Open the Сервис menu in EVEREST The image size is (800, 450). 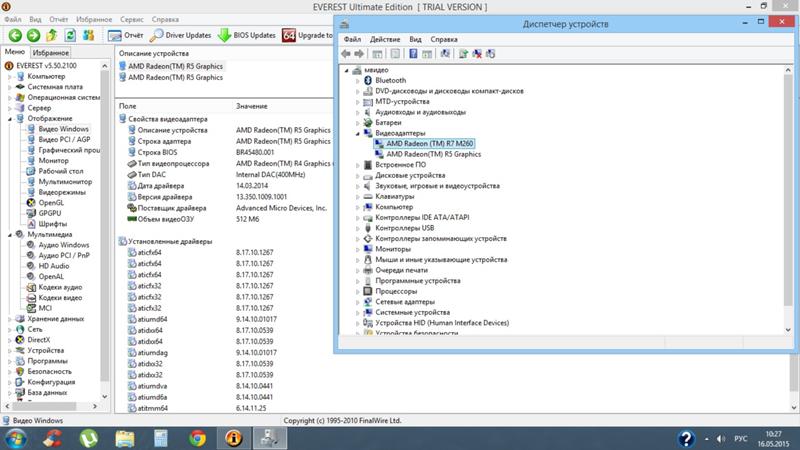pyautogui.click(x=132, y=19)
